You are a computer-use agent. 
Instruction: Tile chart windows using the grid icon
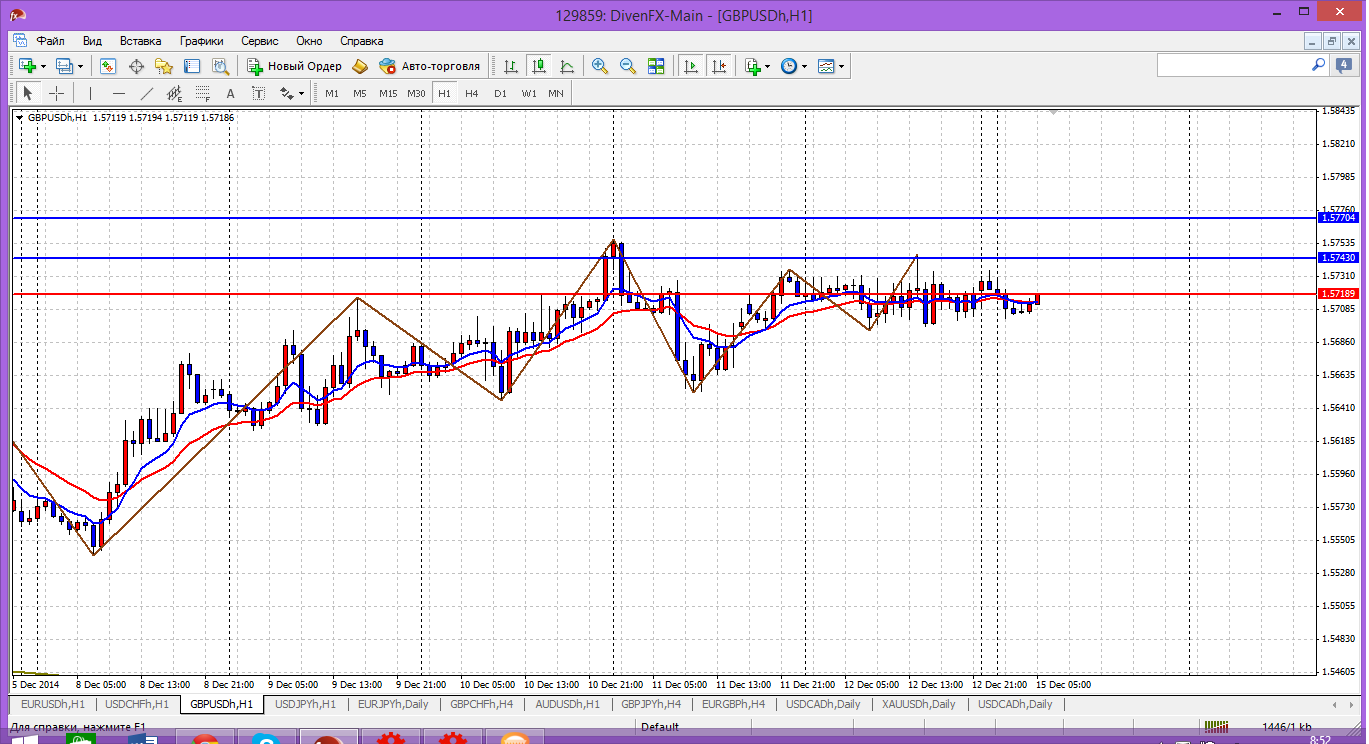[656, 66]
